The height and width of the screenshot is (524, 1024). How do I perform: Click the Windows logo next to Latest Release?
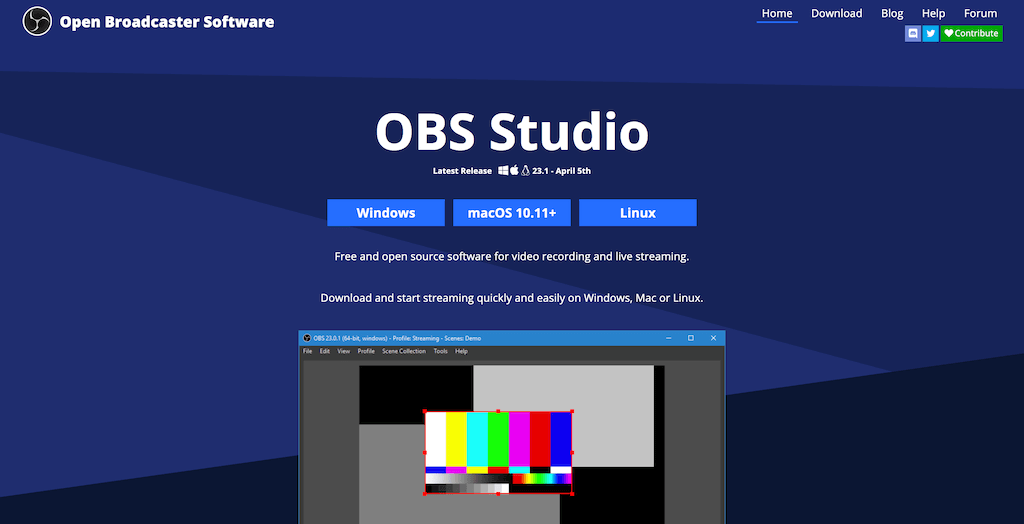[x=503, y=171]
